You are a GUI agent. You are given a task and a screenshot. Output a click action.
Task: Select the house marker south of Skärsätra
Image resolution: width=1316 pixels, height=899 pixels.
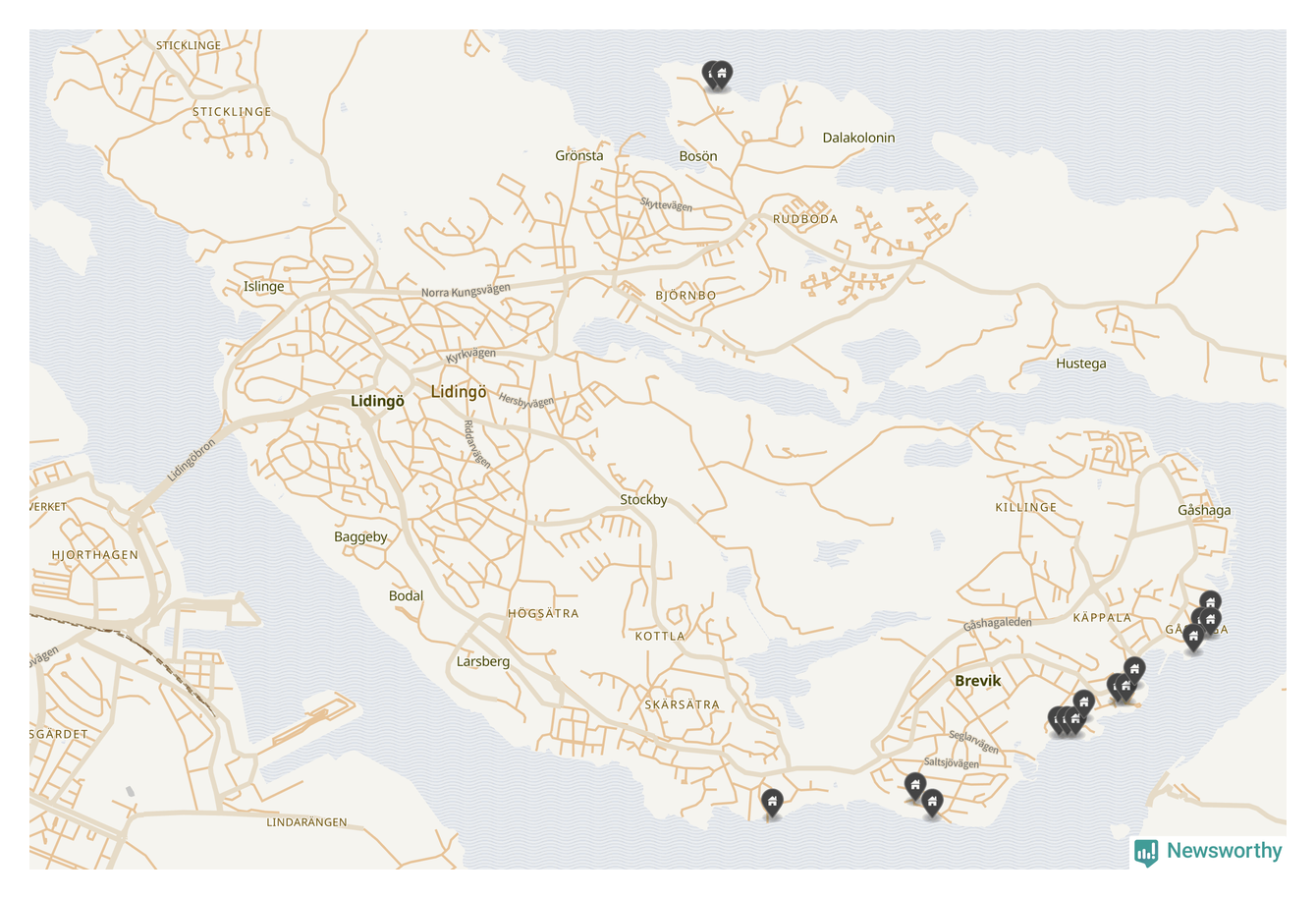click(772, 803)
